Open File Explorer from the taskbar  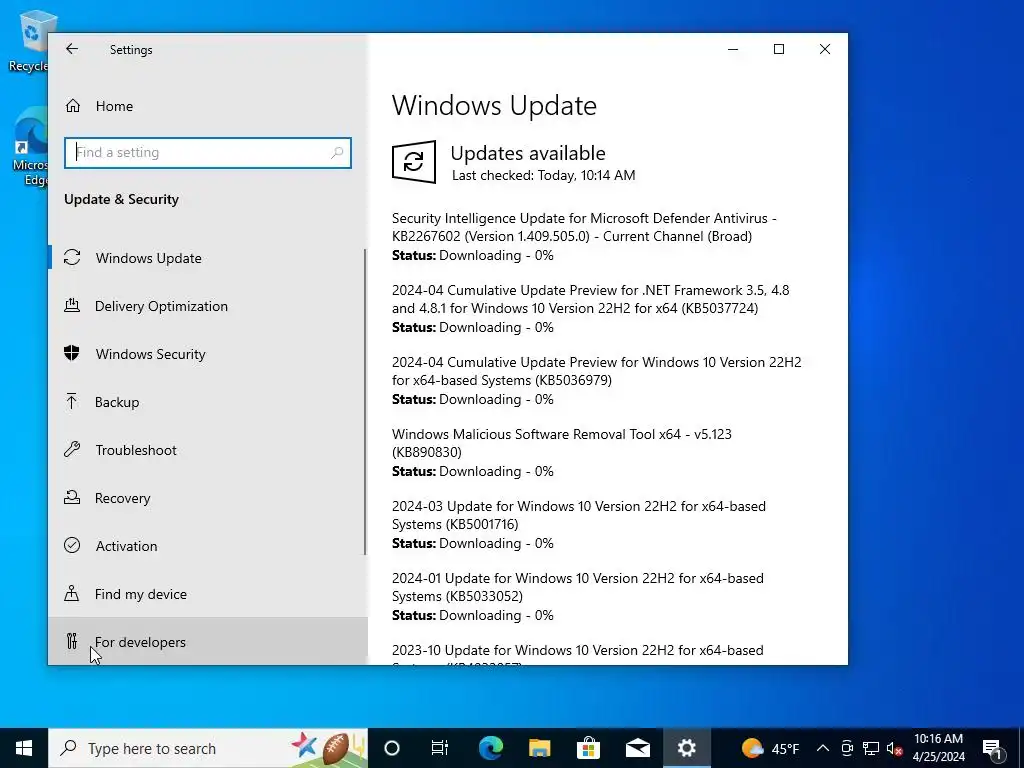tap(539, 748)
